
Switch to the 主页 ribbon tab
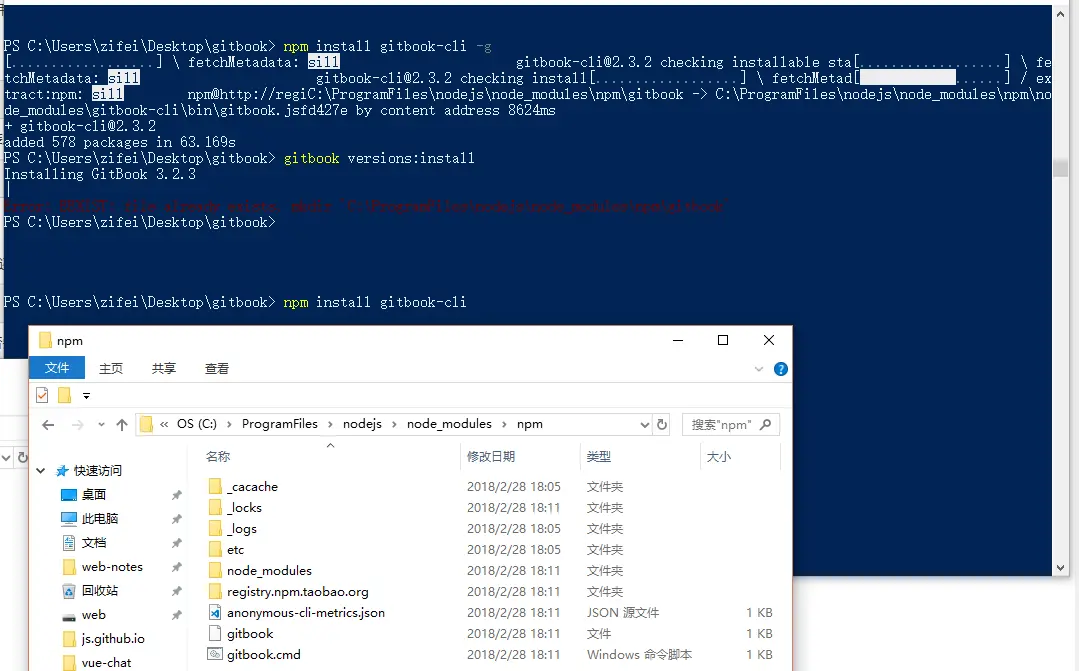click(x=111, y=368)
